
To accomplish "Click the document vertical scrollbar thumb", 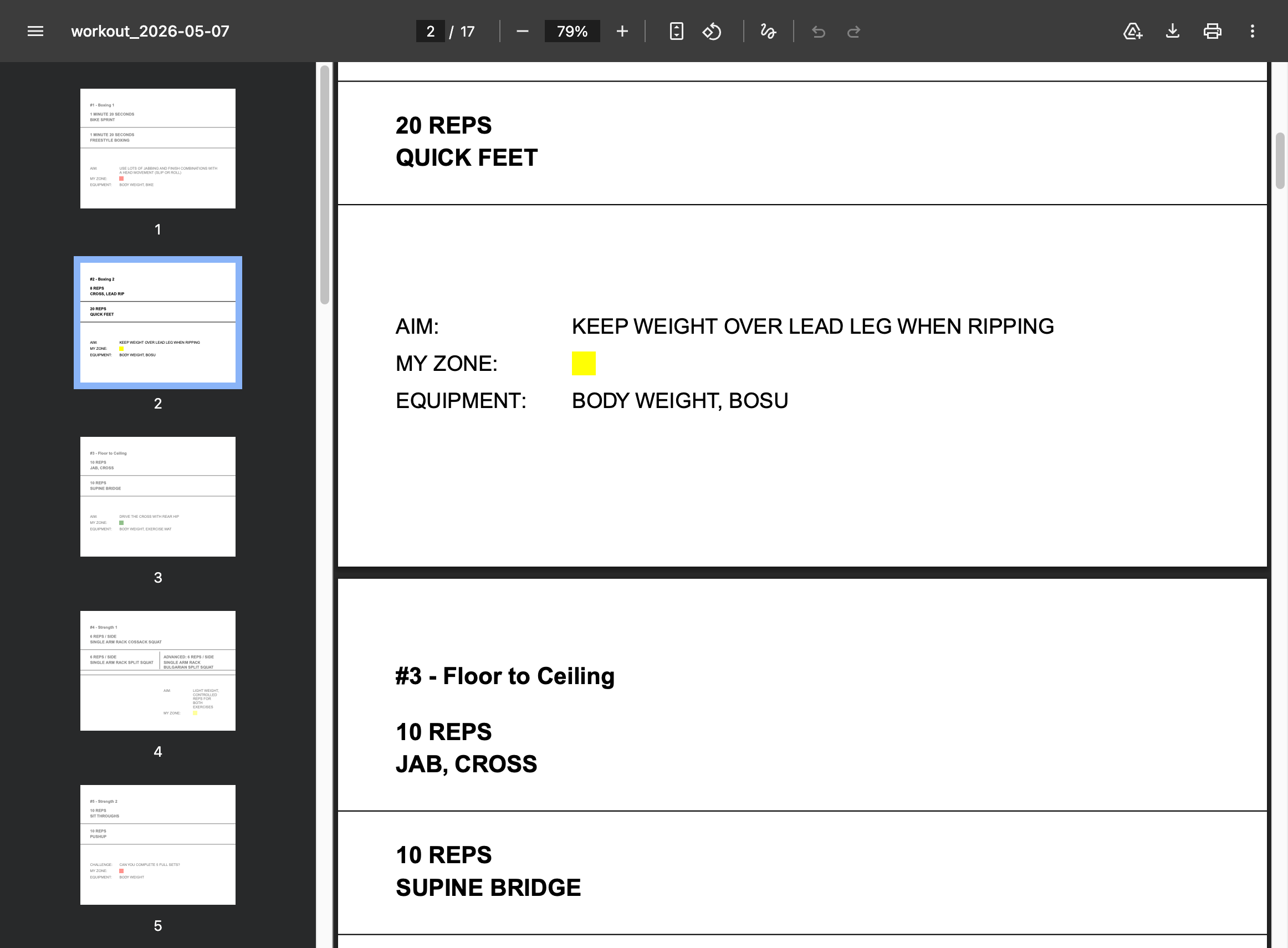I will point(1280,161).
